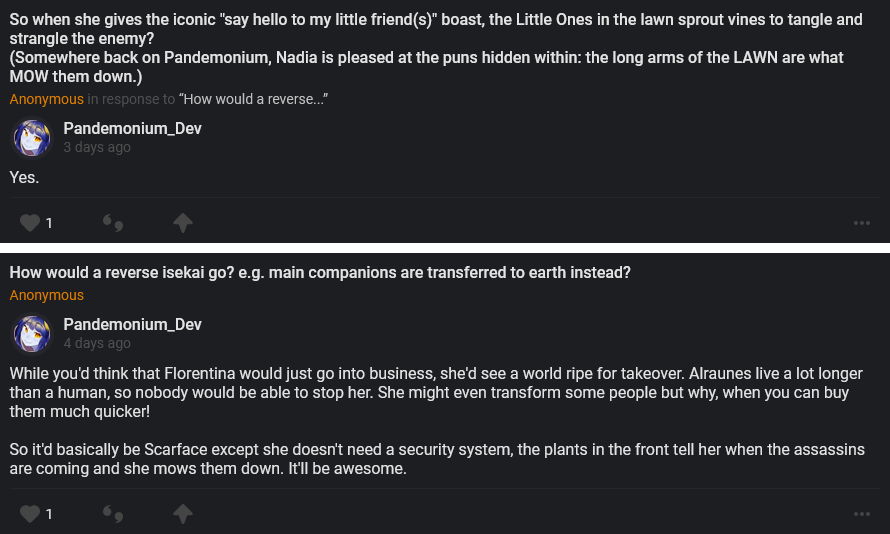Quote the "Yes." answer using the quote icon

click(113, 223)
